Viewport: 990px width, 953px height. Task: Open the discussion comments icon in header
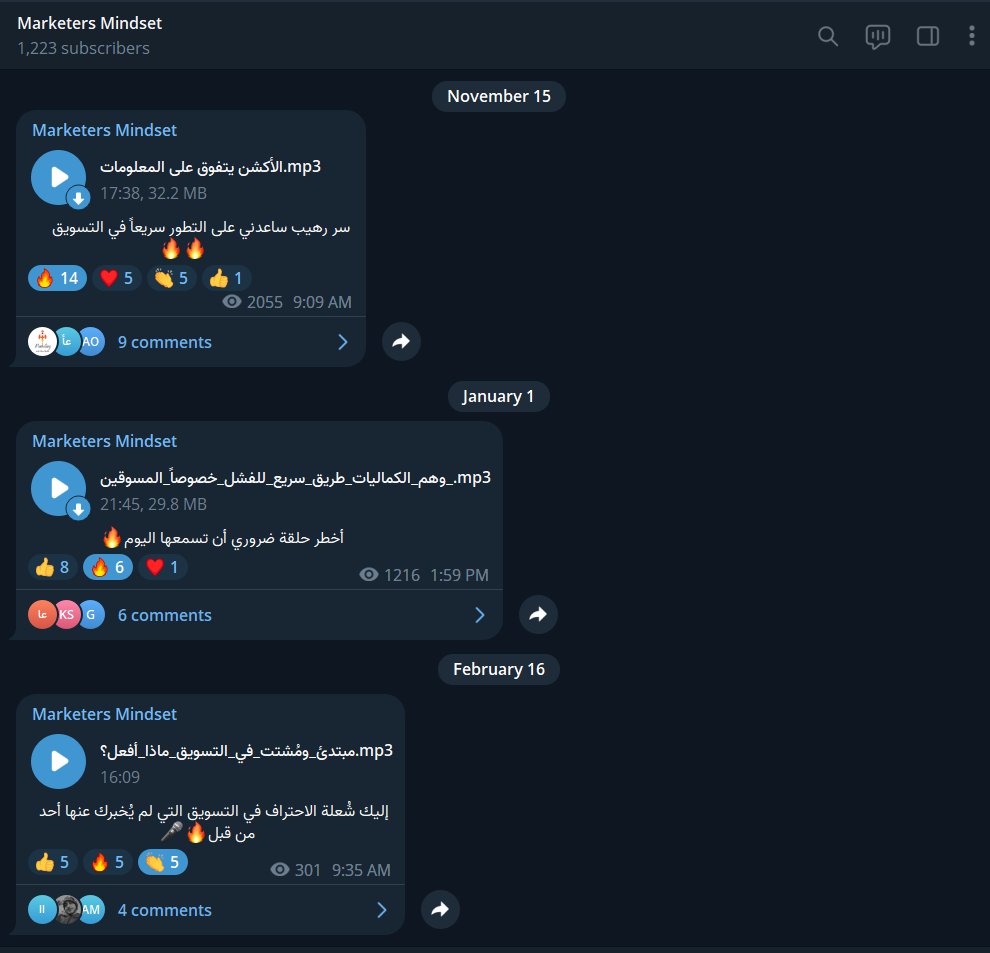[x=878, y=37]
